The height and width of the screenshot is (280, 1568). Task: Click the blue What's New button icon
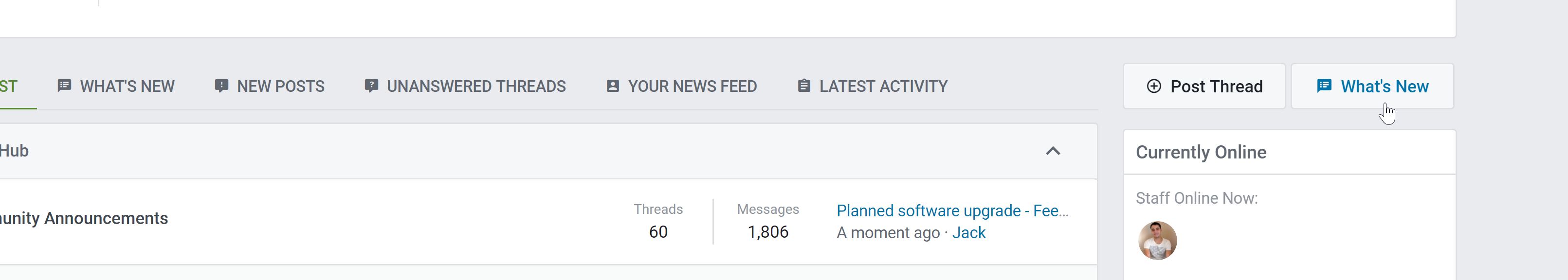pos(1324,86)
